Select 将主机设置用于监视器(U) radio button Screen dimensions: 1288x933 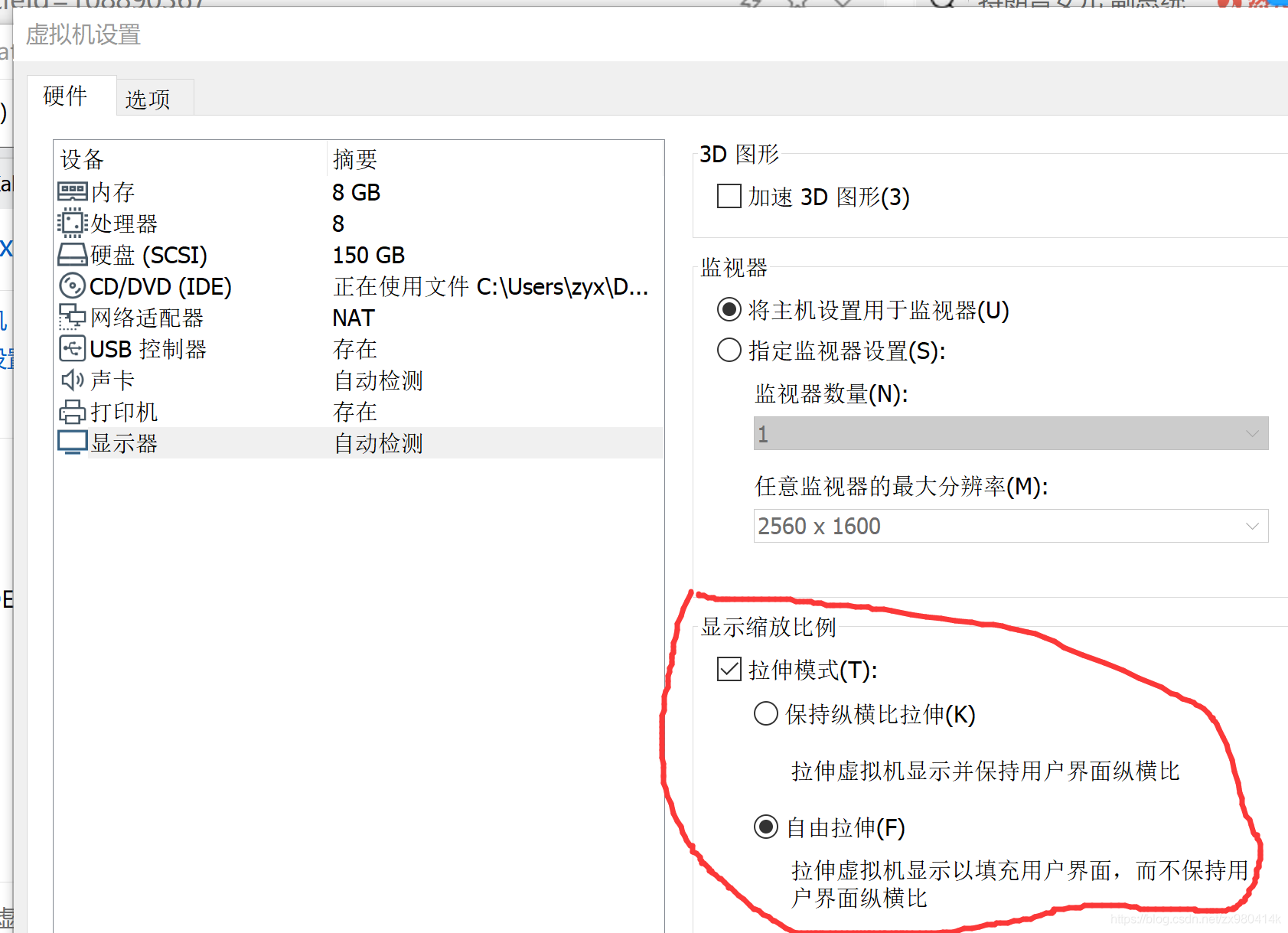point(729,309)
